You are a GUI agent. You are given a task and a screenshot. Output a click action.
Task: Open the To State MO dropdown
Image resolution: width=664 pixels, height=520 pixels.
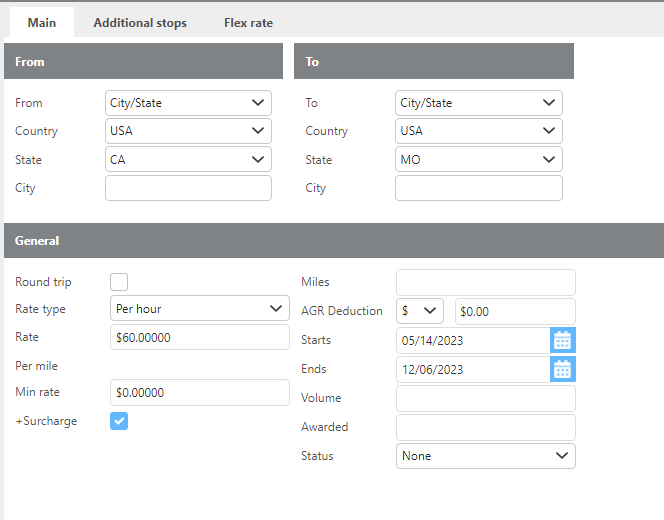tap(478, 159)
